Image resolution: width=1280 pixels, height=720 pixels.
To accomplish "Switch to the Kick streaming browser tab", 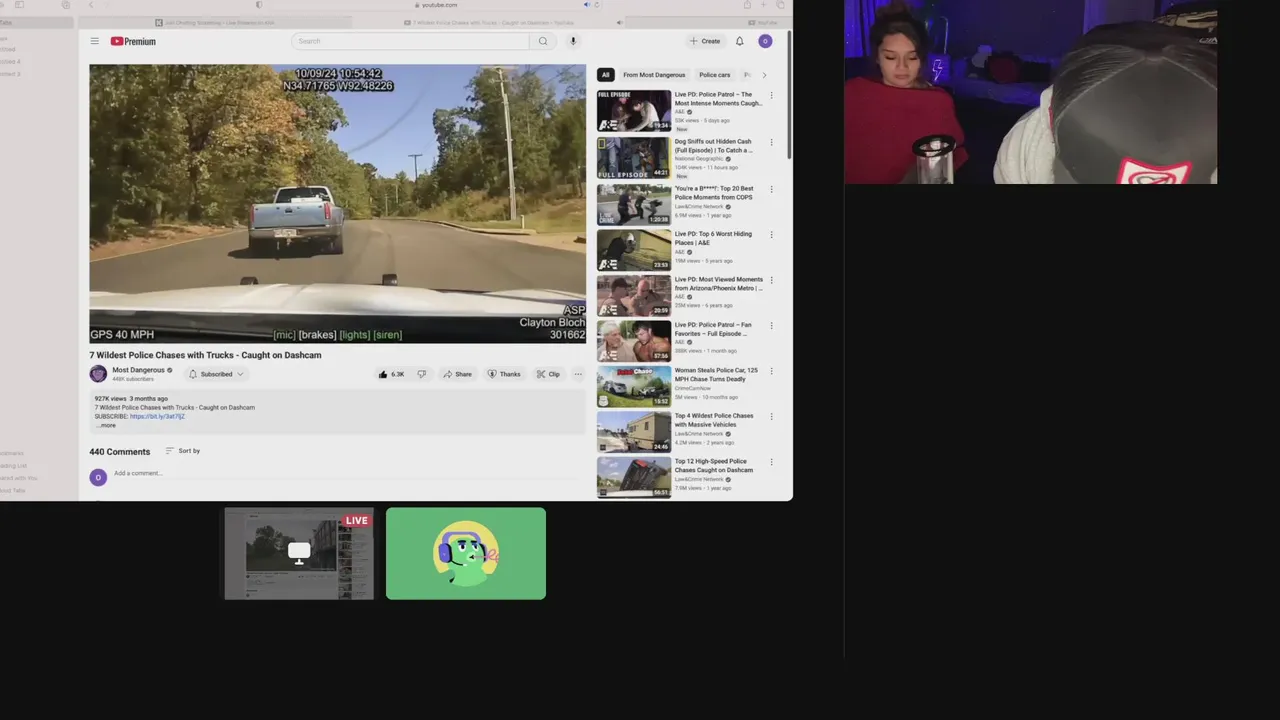I will (215, 22).
